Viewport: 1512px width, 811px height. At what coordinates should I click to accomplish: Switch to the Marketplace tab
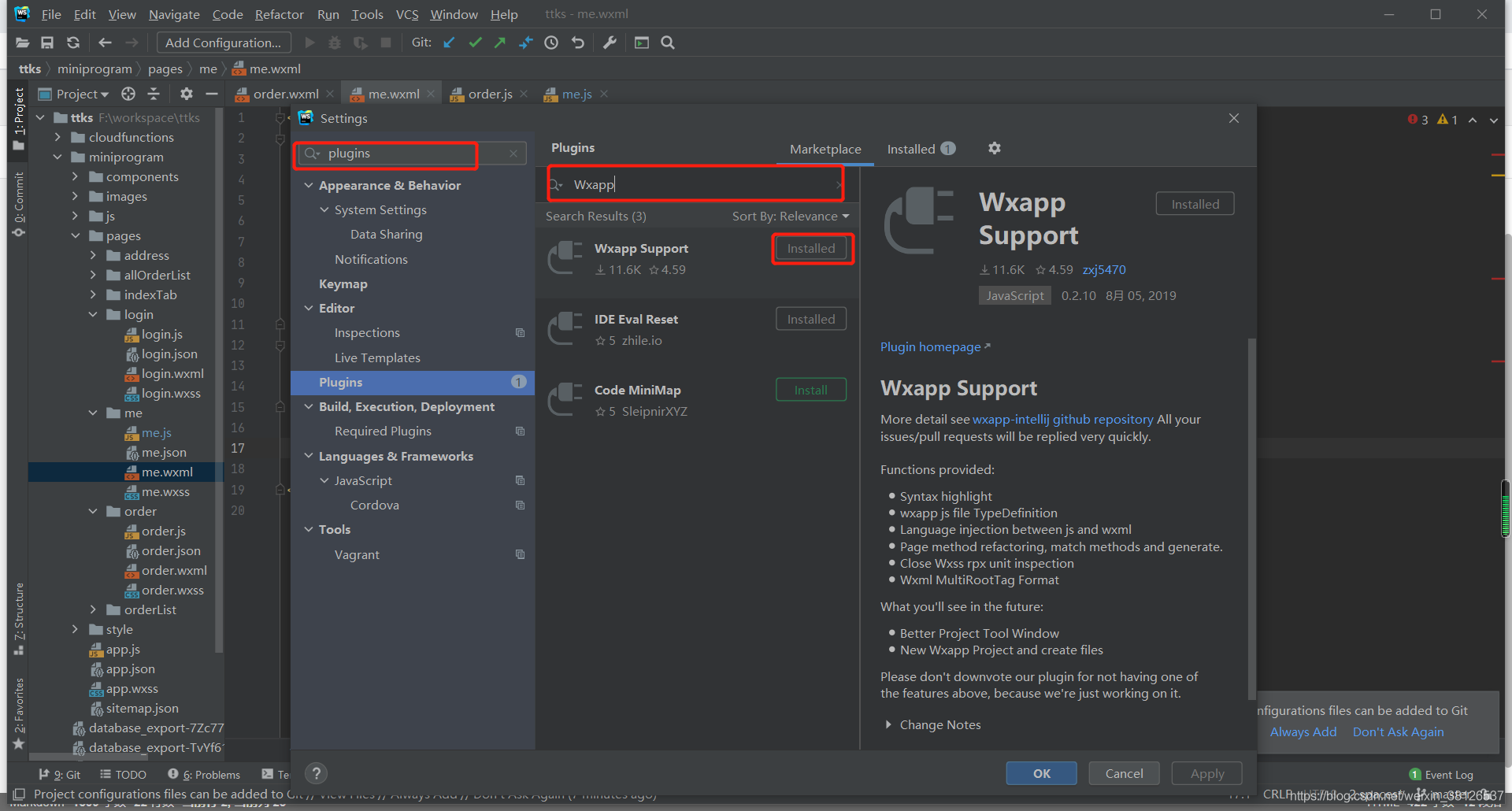pyautogui.click(x=825, y=149)
